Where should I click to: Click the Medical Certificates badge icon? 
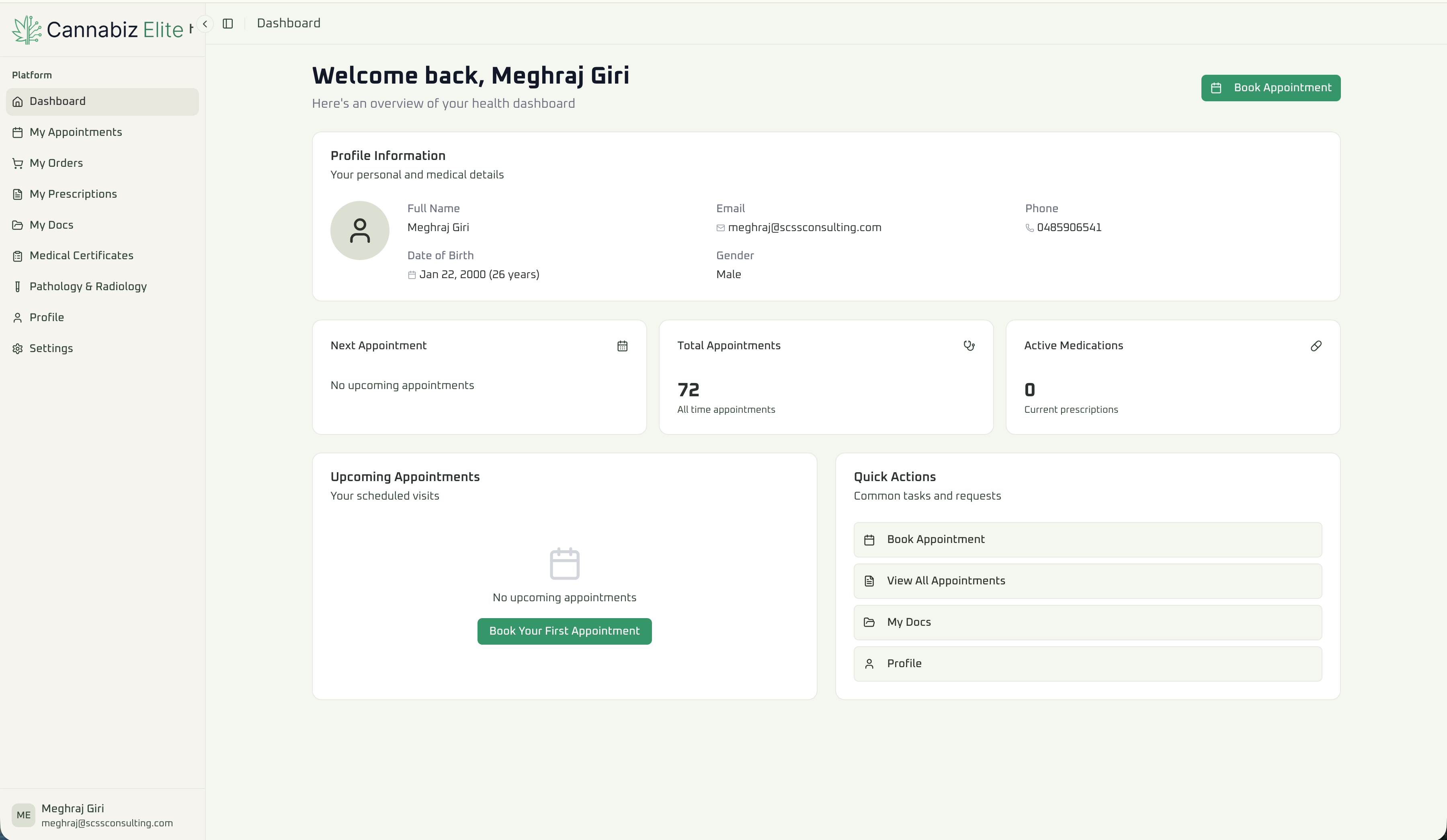18,256
